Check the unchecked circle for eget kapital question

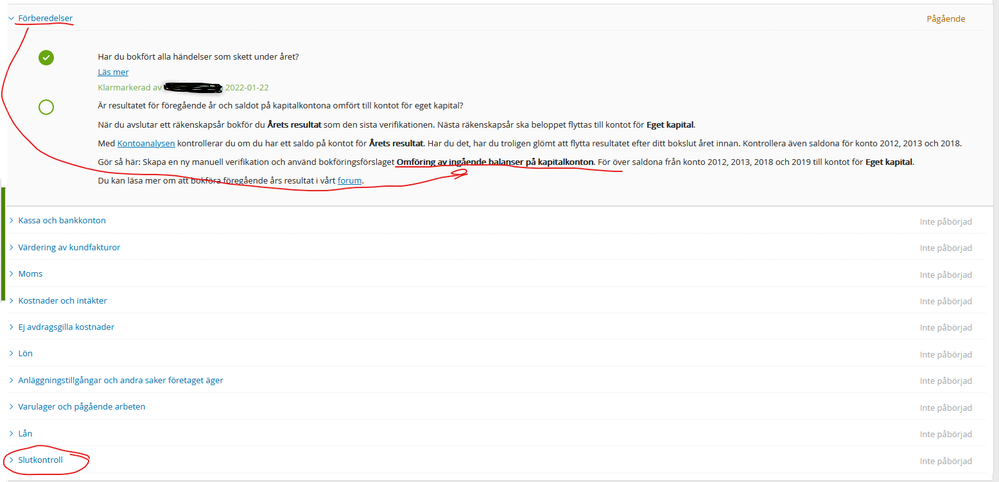46,107
